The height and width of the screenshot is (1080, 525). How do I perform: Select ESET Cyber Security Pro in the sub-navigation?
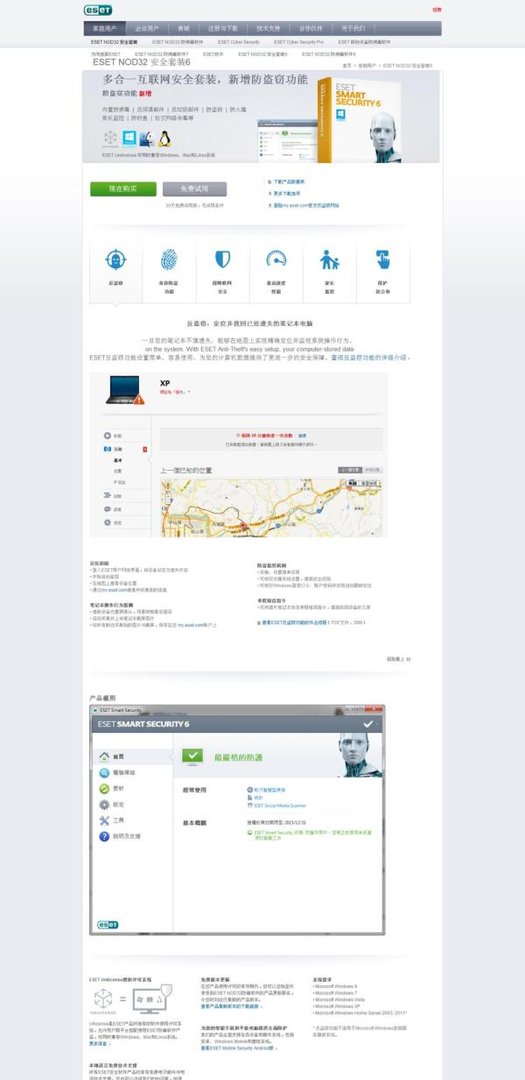(298, 42)
